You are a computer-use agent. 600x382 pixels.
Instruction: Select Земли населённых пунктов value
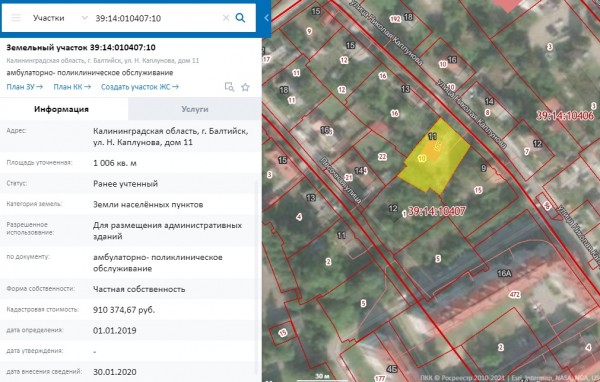pyautogui.click(x=148, y=204)
